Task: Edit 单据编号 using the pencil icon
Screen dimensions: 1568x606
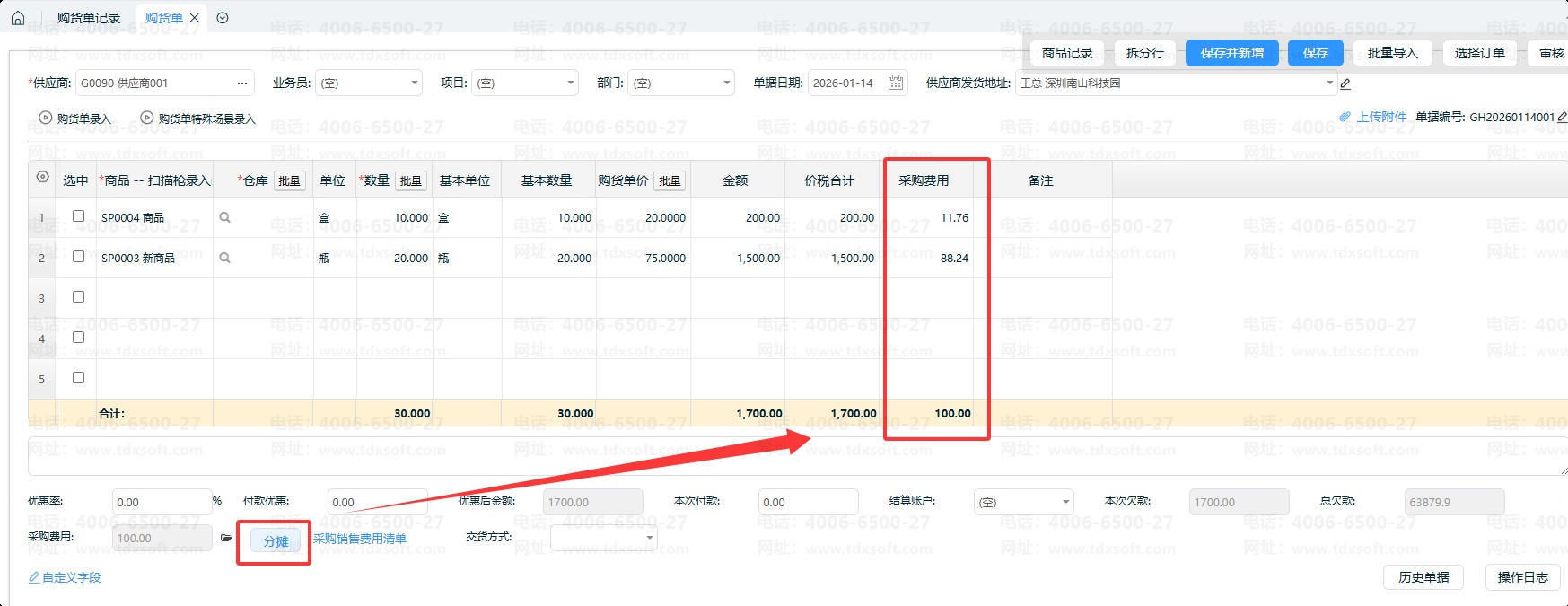Action: (x=1562, y=118)
